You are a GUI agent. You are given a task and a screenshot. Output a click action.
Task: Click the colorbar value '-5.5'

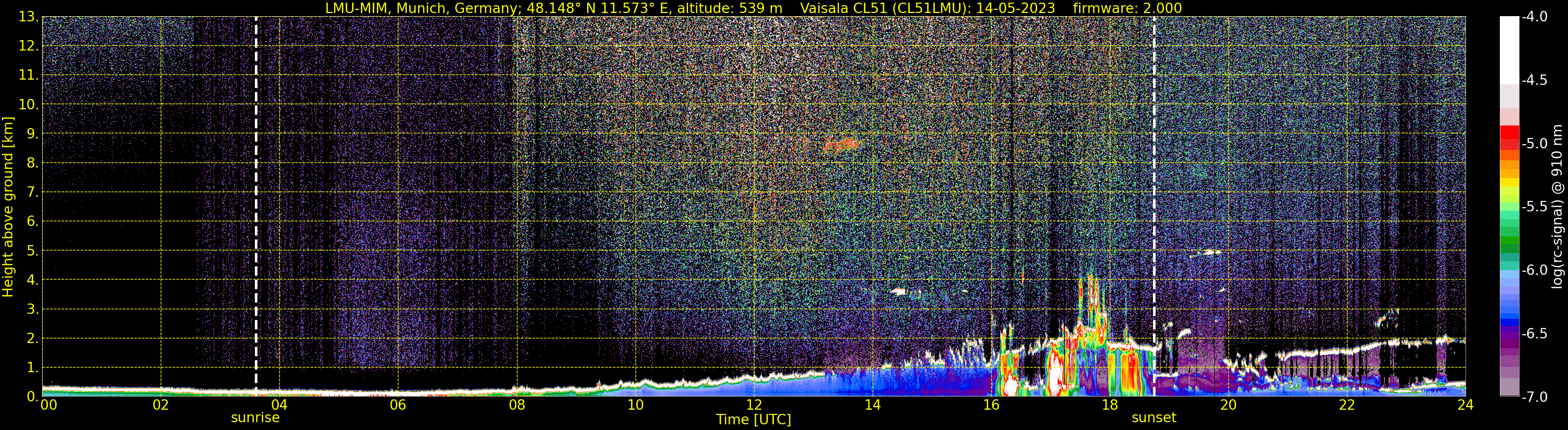click(x=1534, y=207)
